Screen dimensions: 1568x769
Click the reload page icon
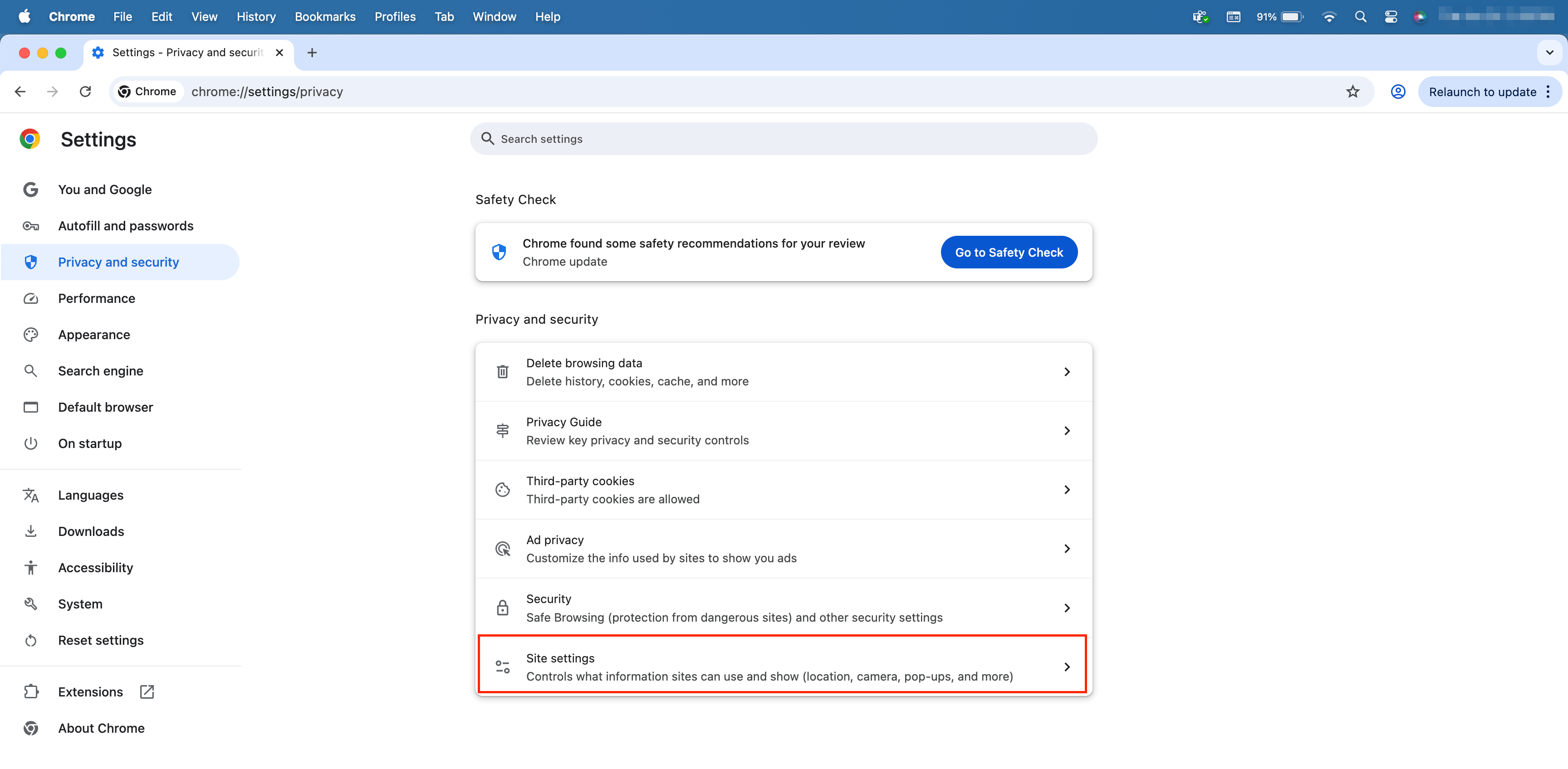[85, 92]
